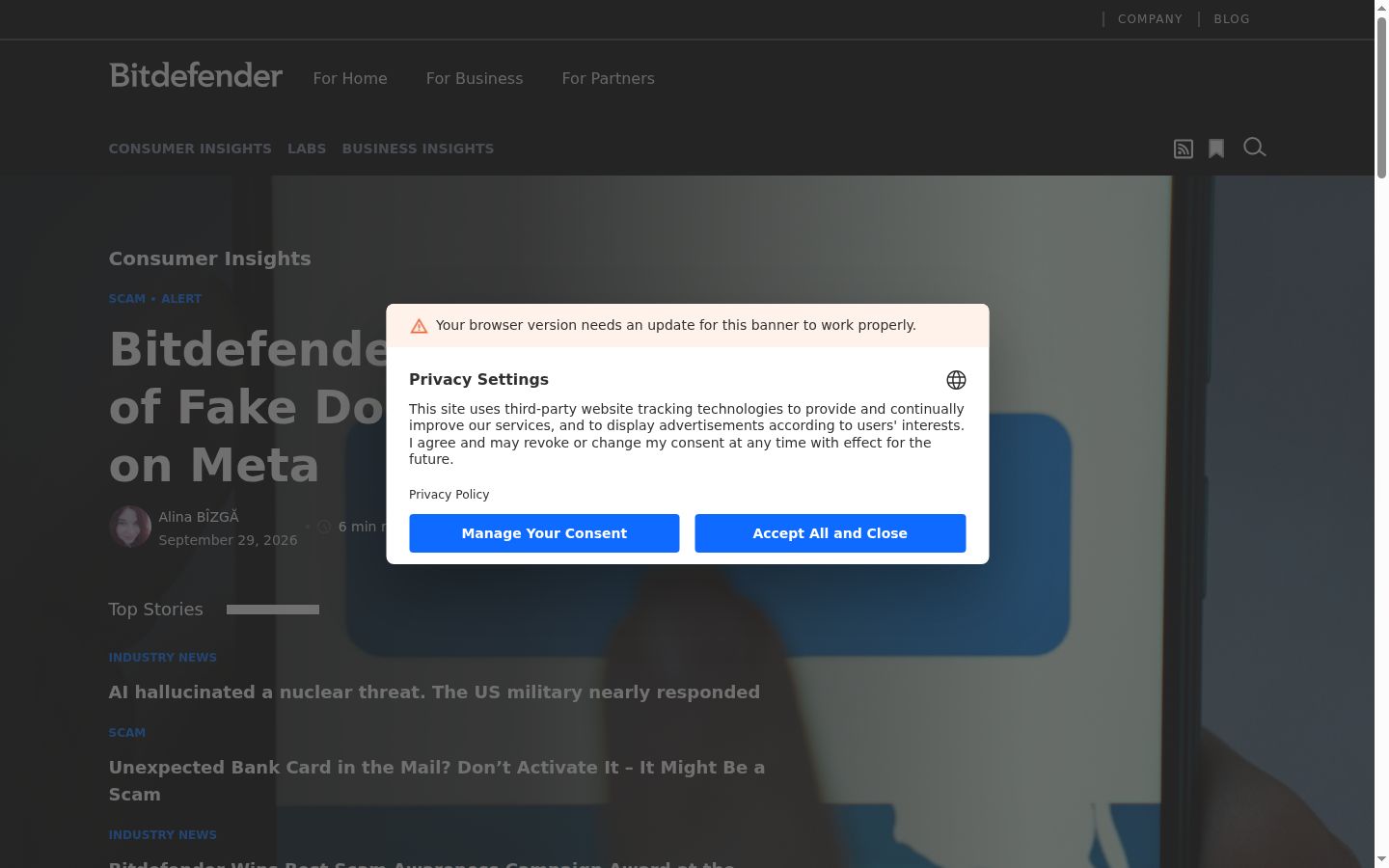Click the Top Stories heading
Viewport: 1389px width, 868px height.
[156, 610]
